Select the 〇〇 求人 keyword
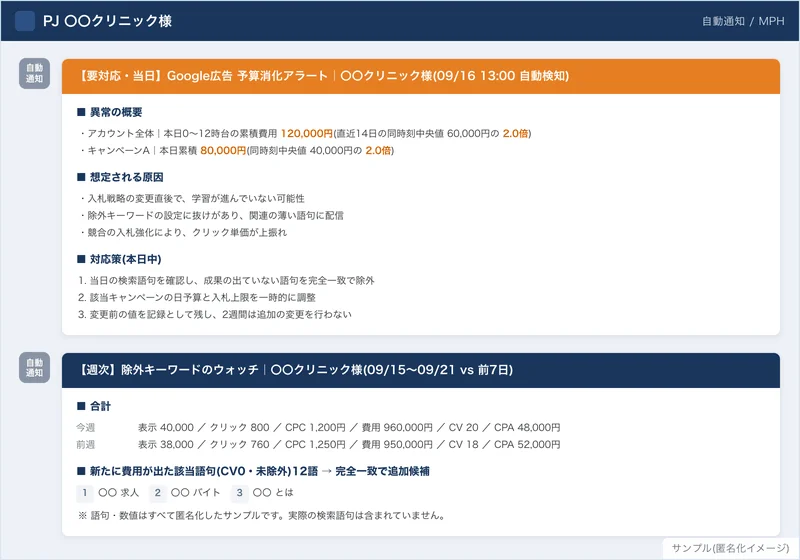The image size is (800, 560). (118, 493)
